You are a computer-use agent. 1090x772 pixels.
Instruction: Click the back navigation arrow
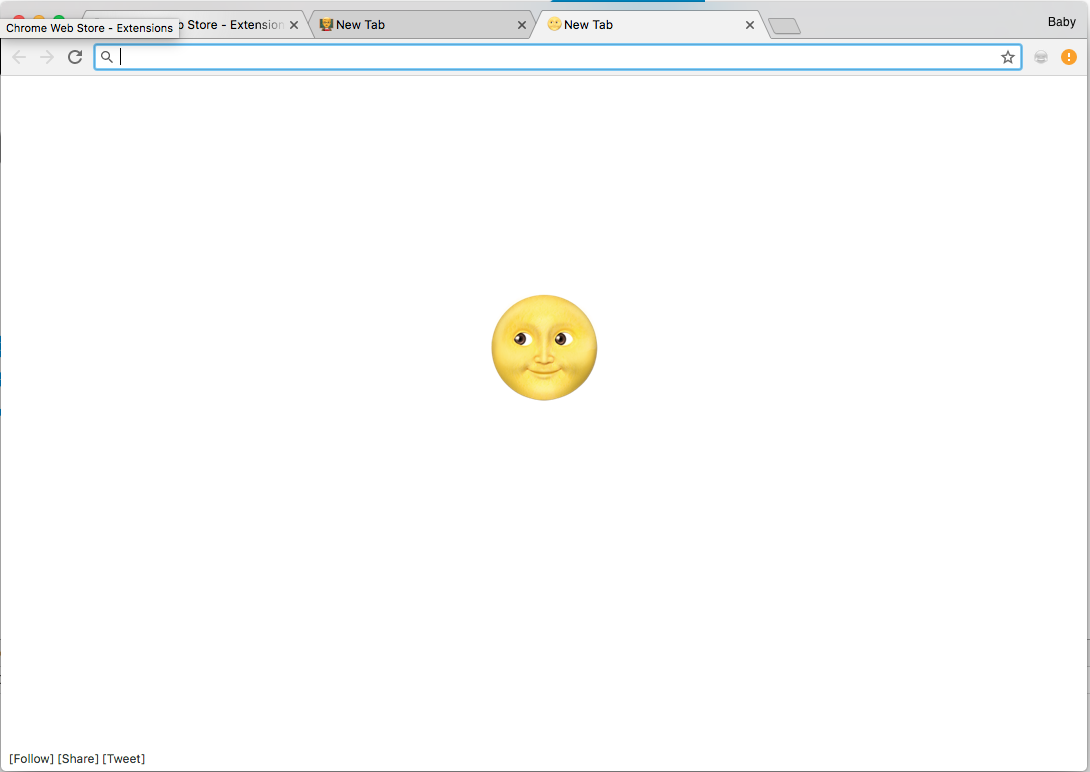tap(19, 57)
